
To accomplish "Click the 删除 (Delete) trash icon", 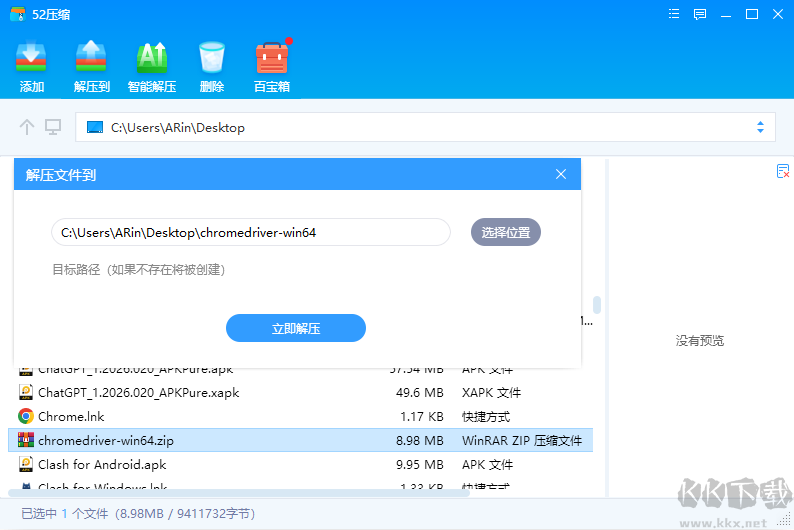I will point(212,66).
